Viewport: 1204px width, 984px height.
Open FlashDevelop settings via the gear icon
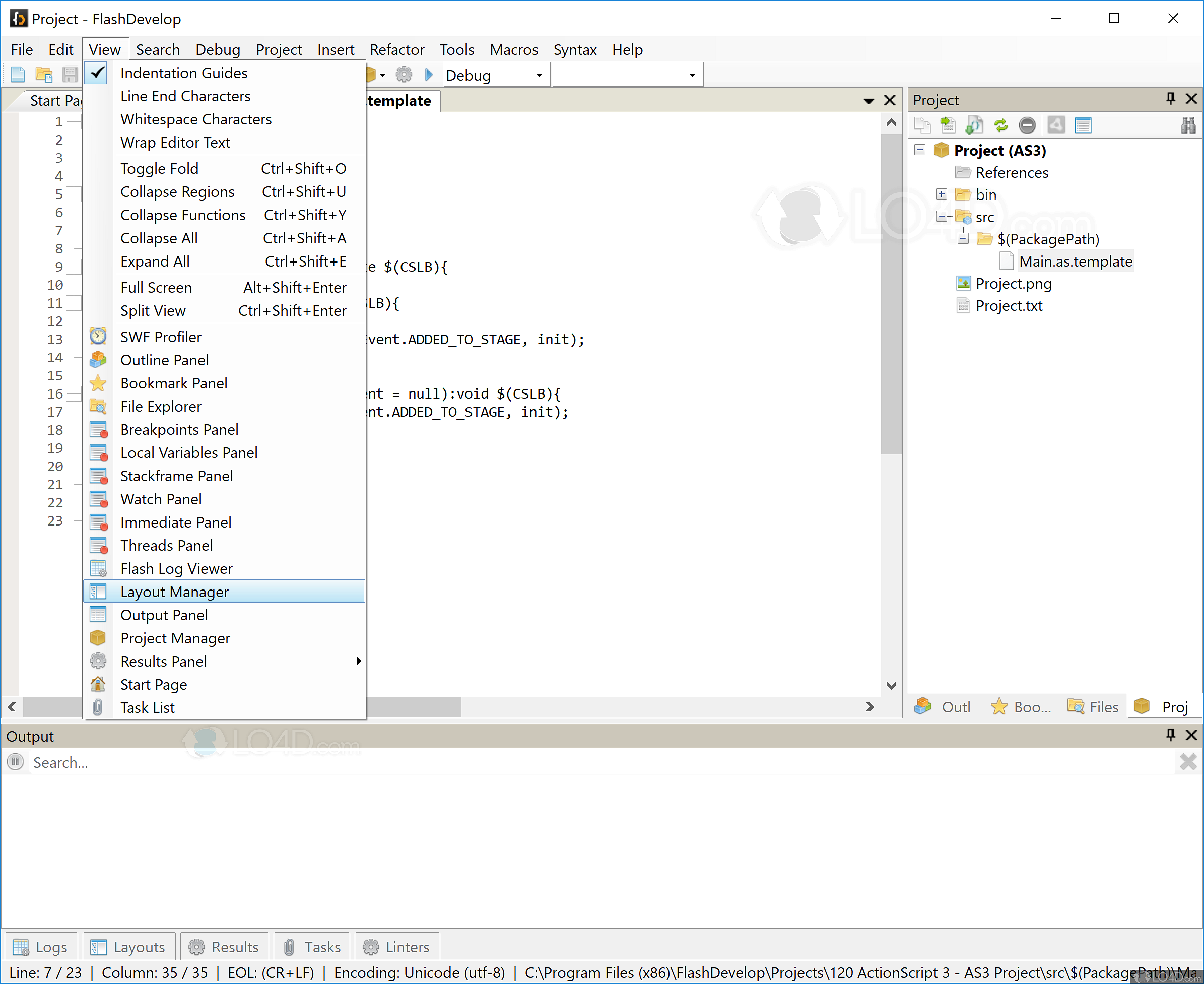click(x=404, y=74)
